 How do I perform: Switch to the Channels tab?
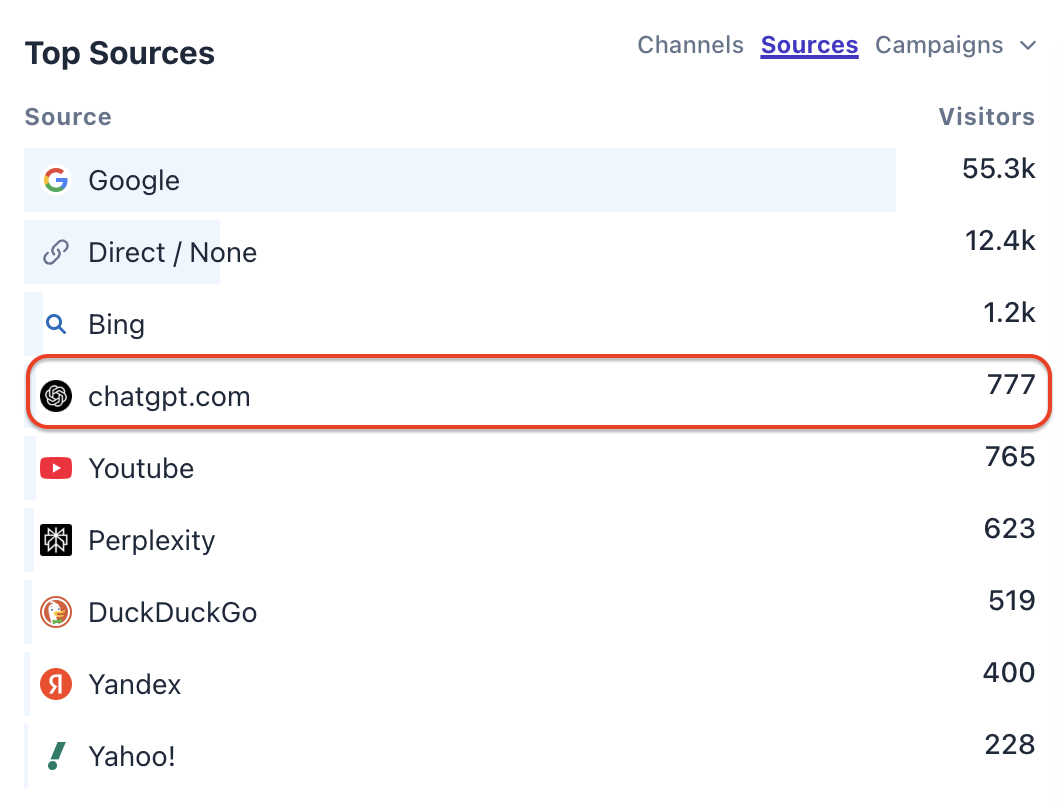coord(690,45)
